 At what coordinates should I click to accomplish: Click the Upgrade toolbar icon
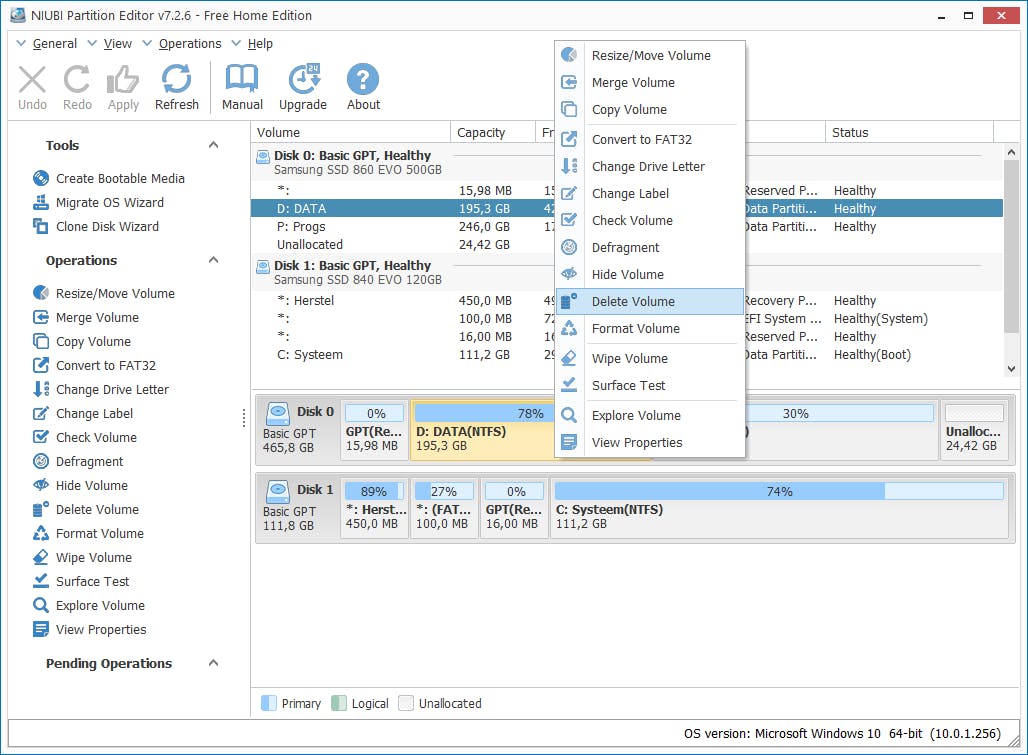(x=303, y=87)
